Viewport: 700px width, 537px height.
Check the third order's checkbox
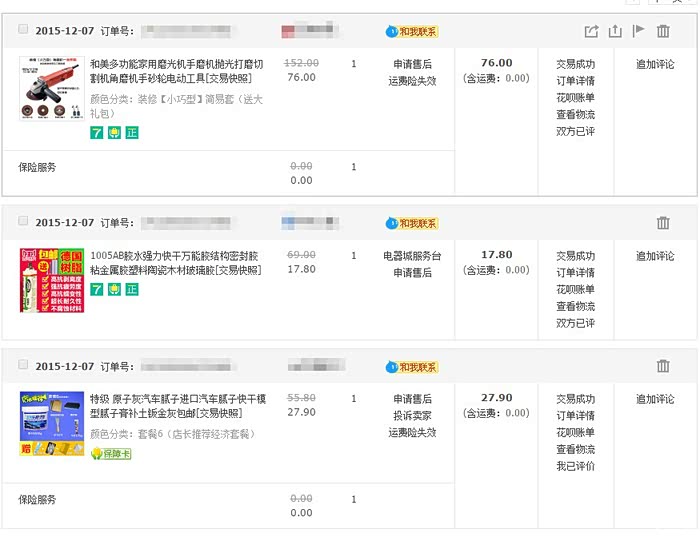coord(23,366)
